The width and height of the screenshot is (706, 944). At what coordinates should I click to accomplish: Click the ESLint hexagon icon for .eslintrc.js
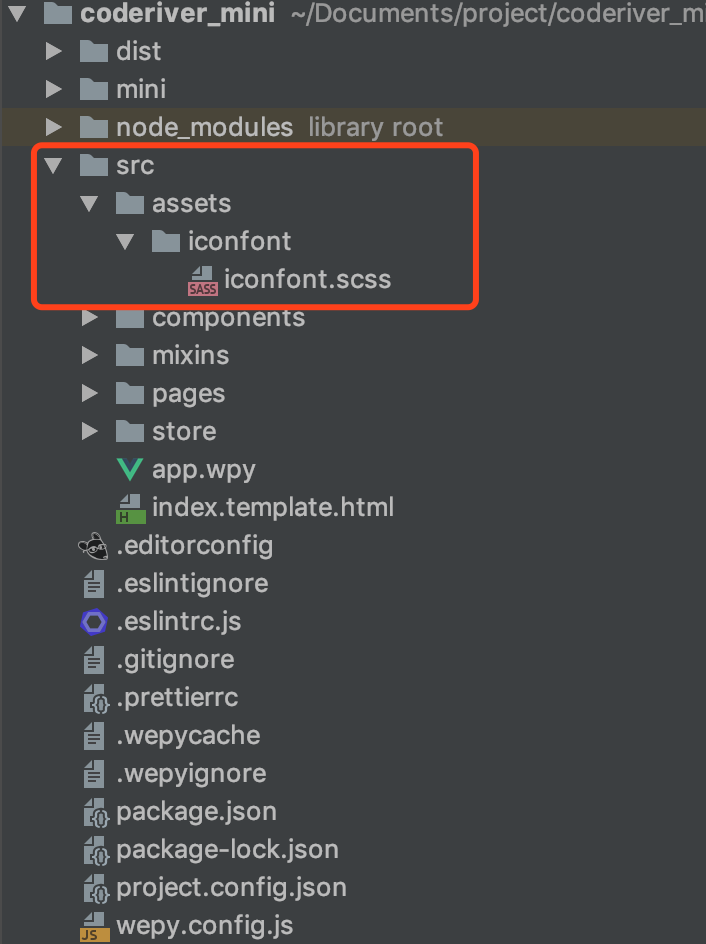click(x=93, y=622)
